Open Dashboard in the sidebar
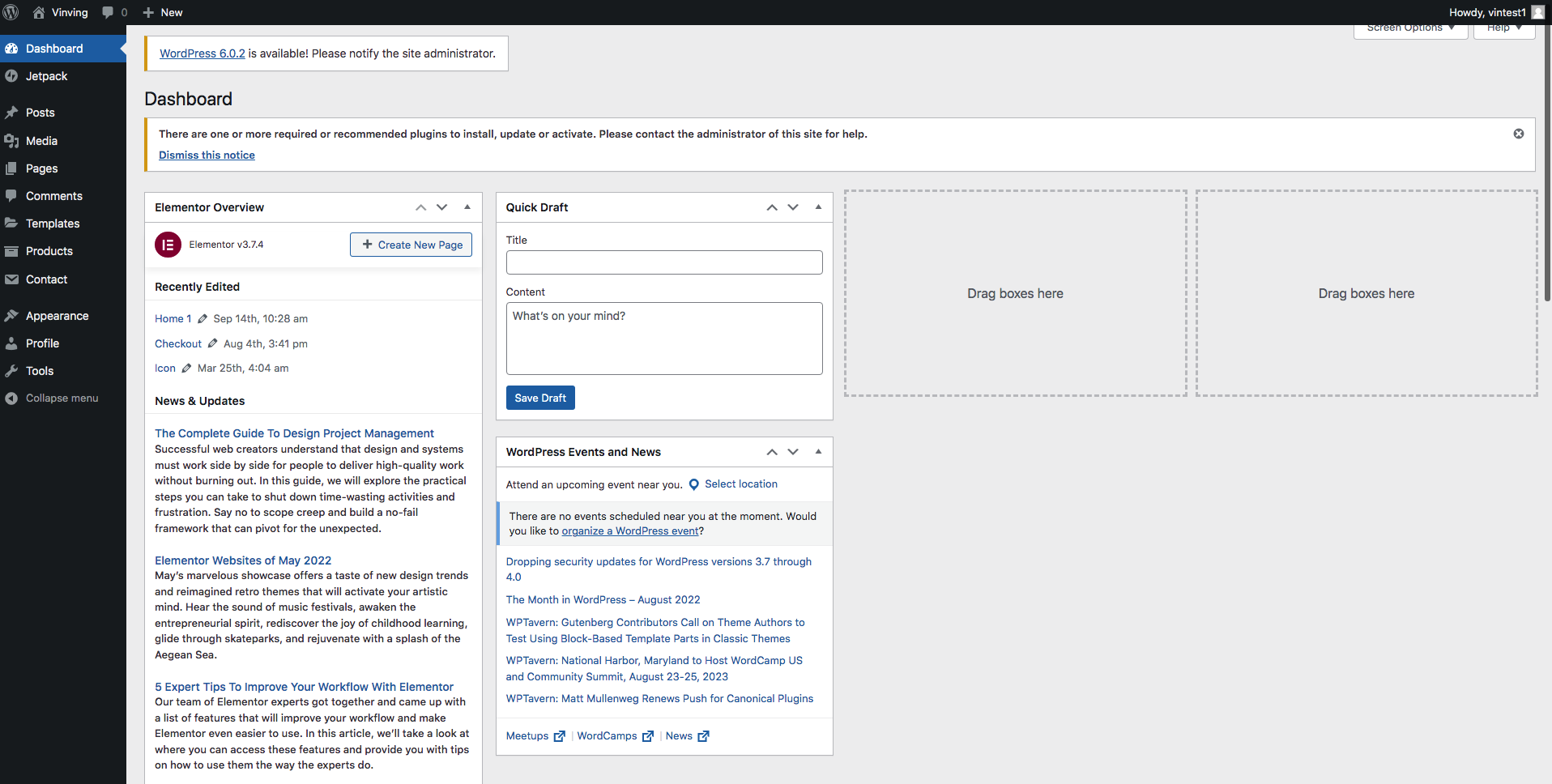The height and width of the screenshot is (784, 1552). pos(63,49)
